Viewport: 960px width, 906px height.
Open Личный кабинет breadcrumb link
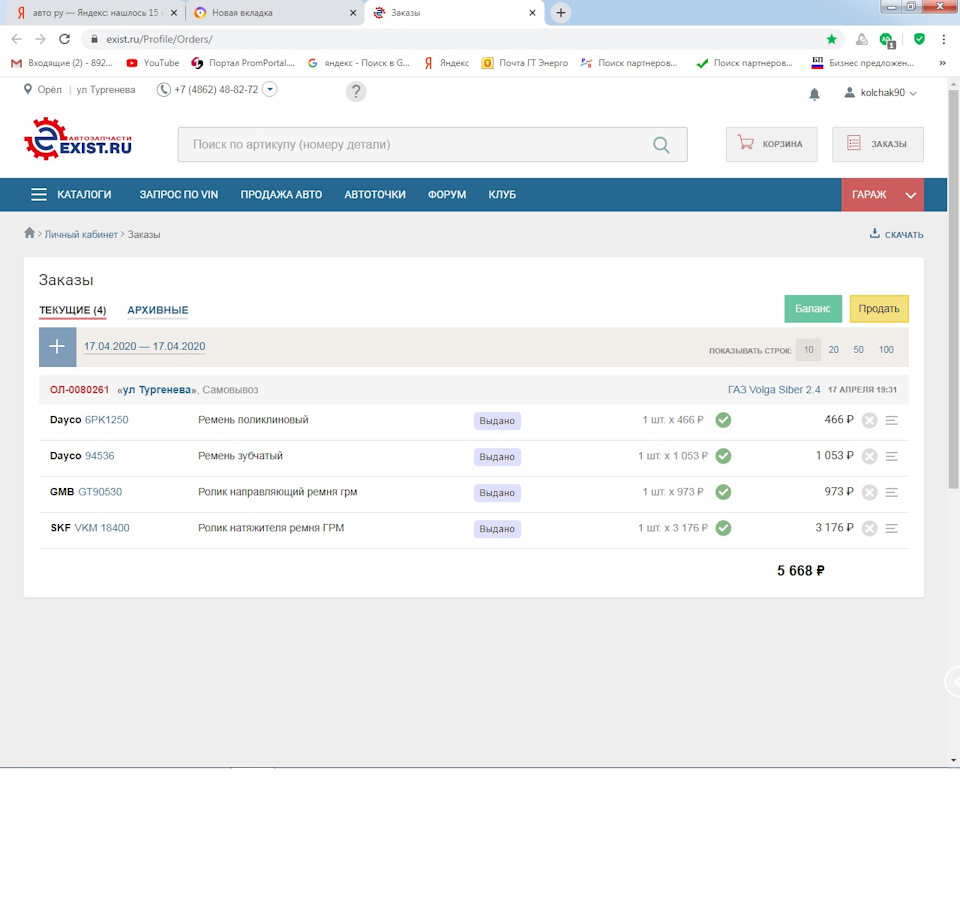(81, 234)
